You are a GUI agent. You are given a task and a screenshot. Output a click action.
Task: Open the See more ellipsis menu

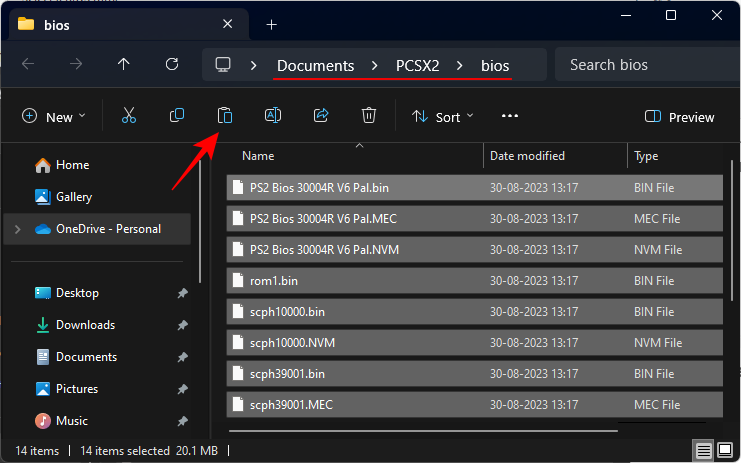click(510, 116)
